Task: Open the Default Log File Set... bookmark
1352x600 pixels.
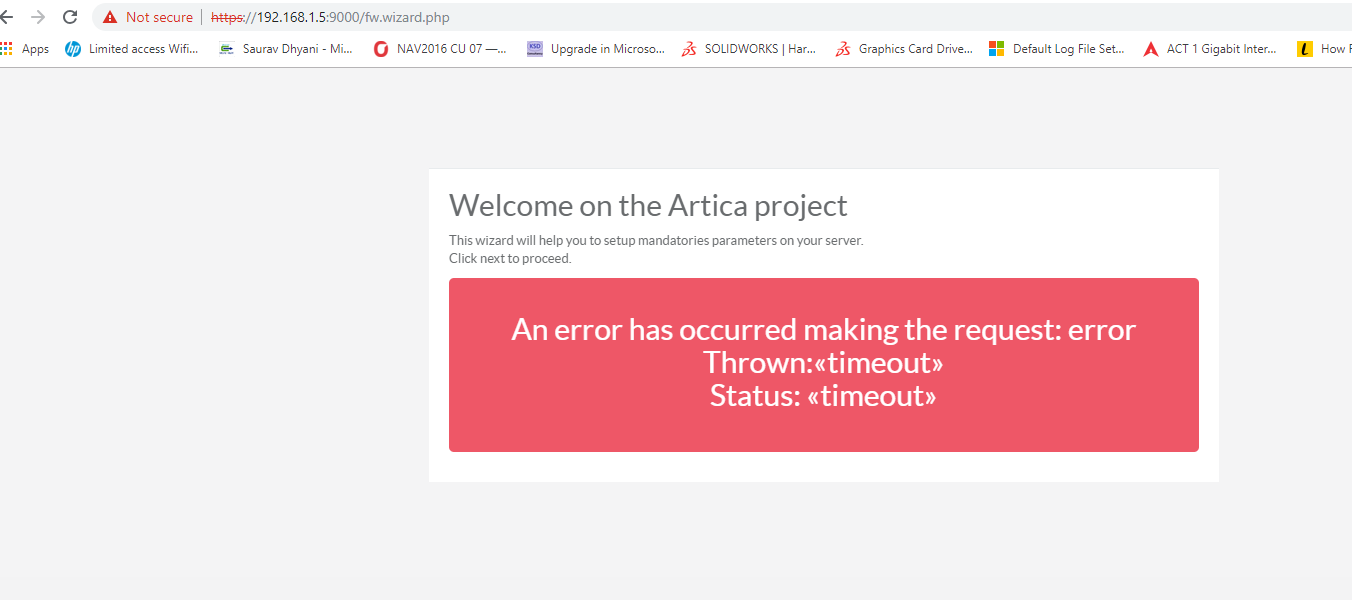Action: 1057,48
